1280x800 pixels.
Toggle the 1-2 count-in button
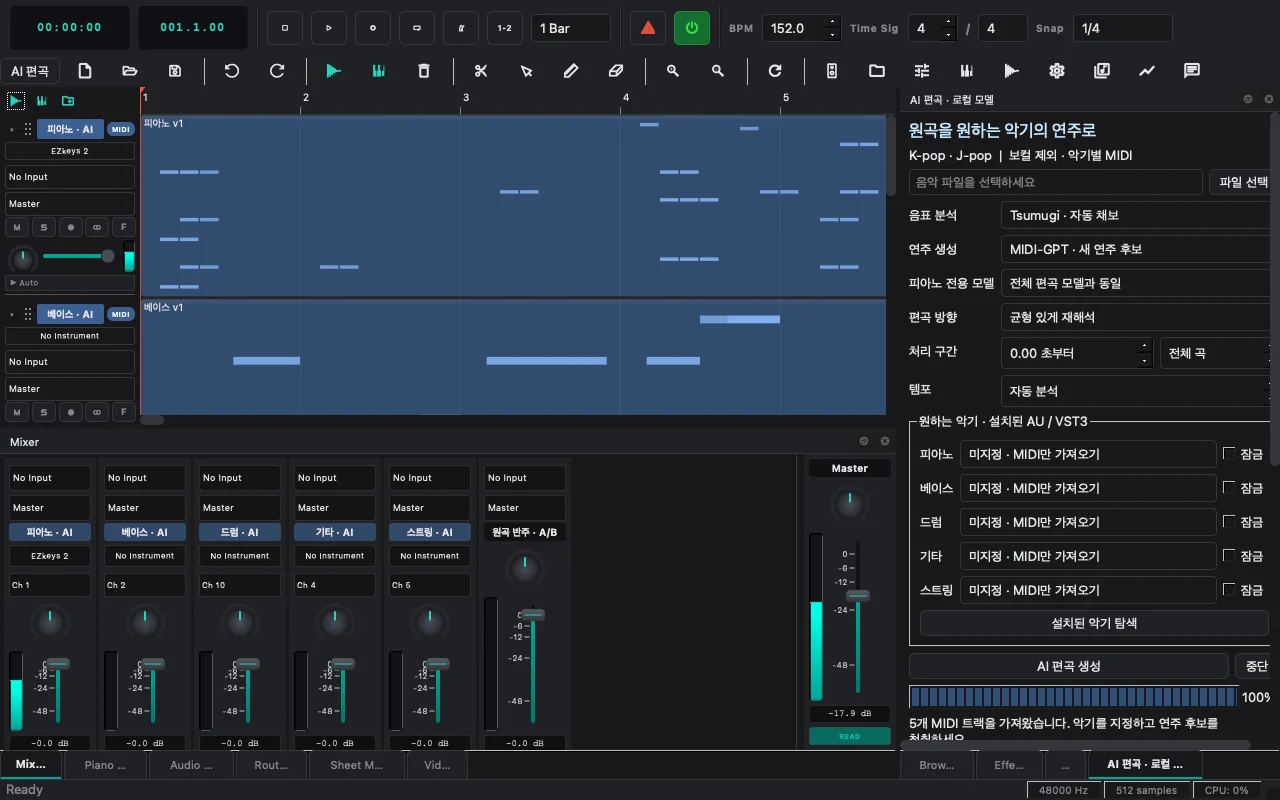tap(505, 28)
